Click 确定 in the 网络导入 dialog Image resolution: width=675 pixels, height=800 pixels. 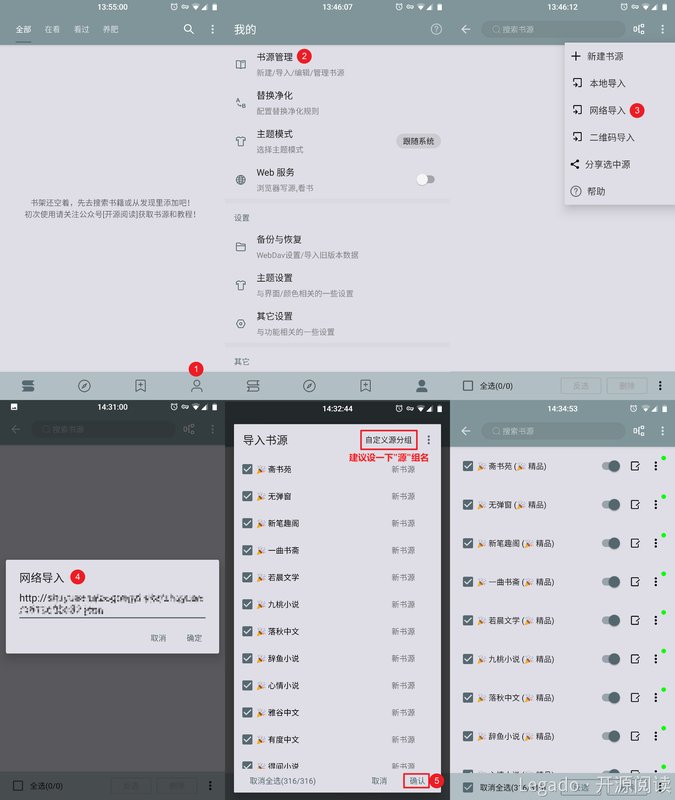(194, 637)
